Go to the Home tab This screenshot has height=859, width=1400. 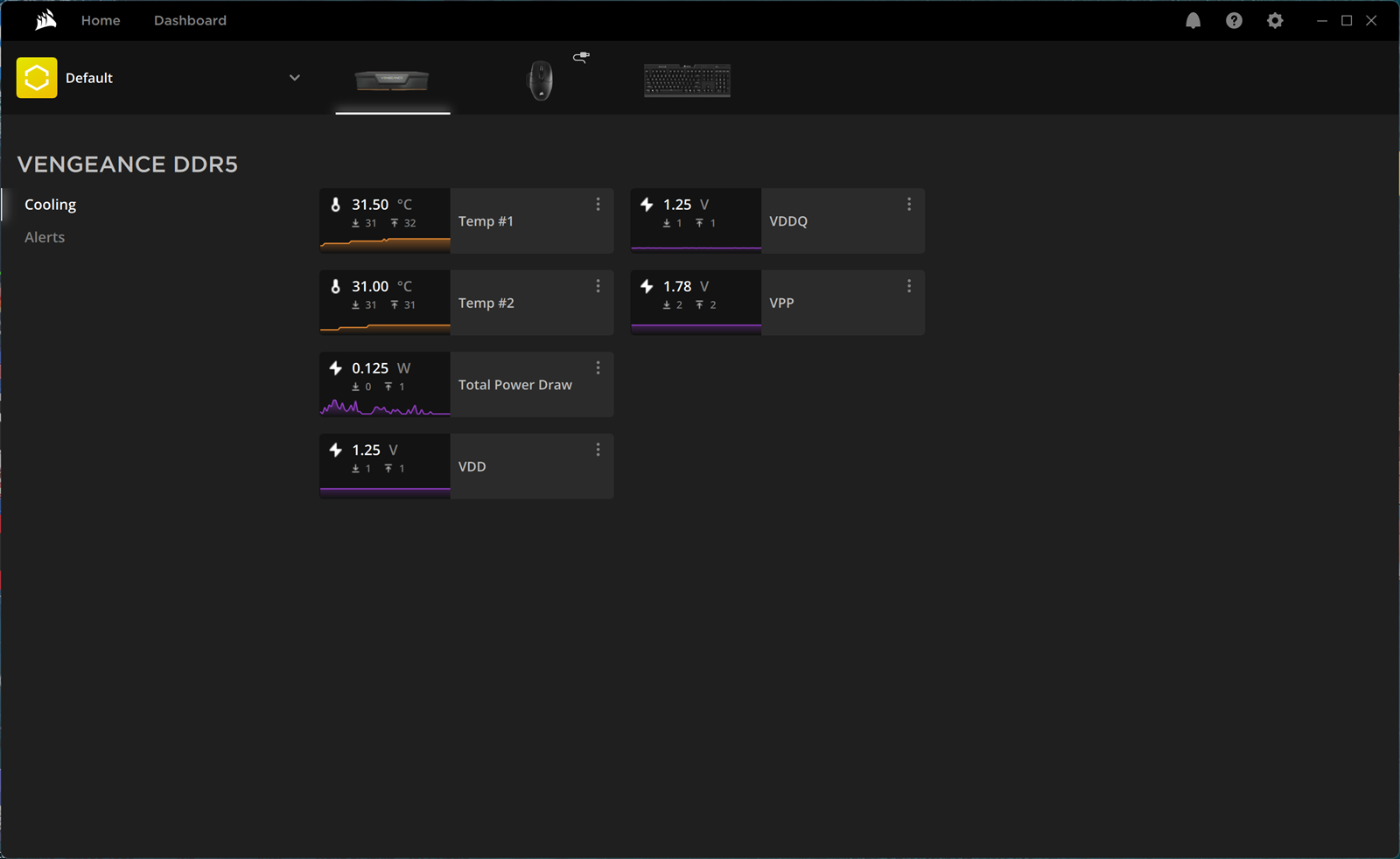tap(101, 20)
